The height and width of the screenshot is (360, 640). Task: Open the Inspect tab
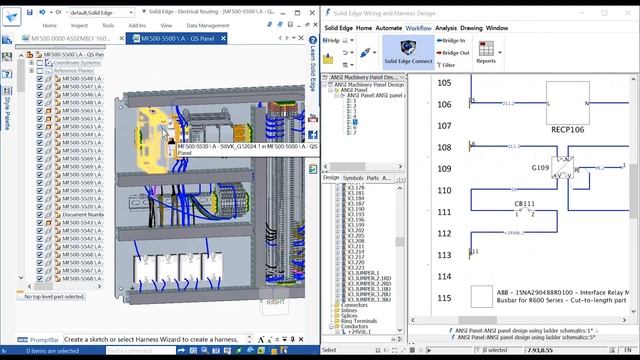(79, 25)
